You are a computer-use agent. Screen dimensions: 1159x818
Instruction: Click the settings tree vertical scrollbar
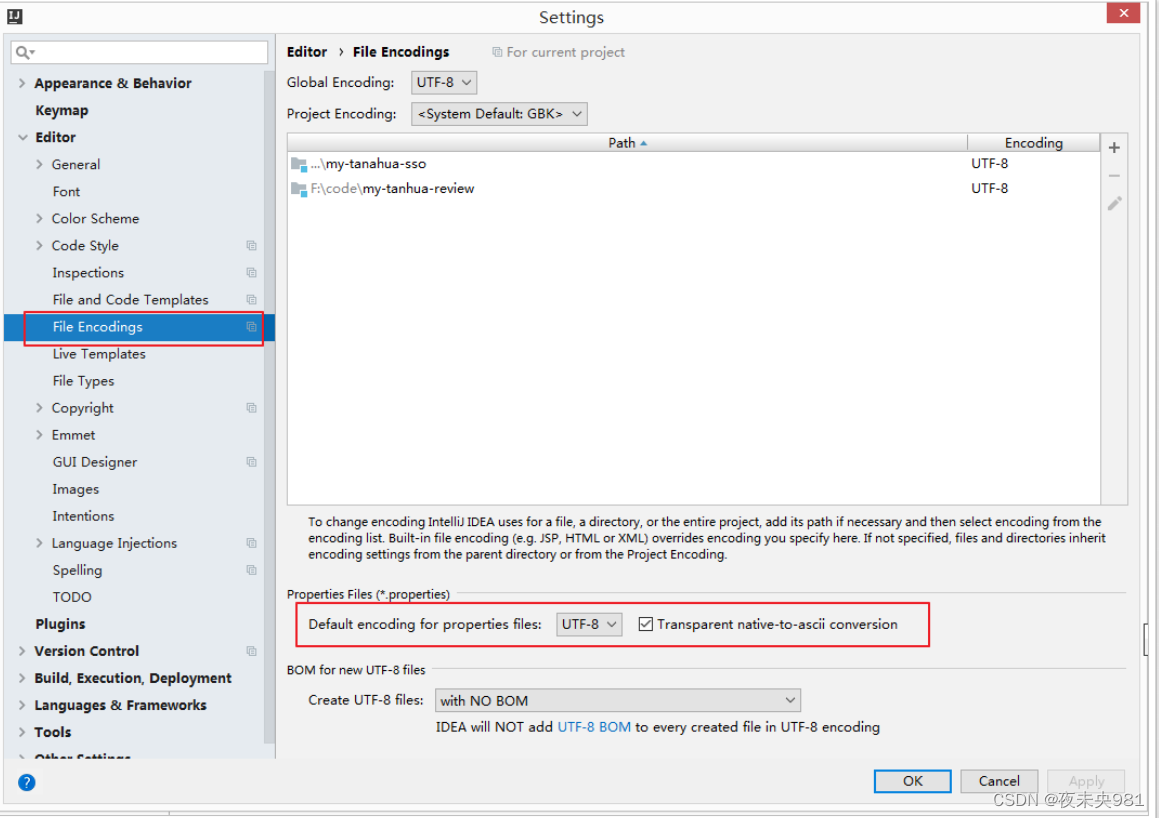pyautogui.click(x=269, y=406)
